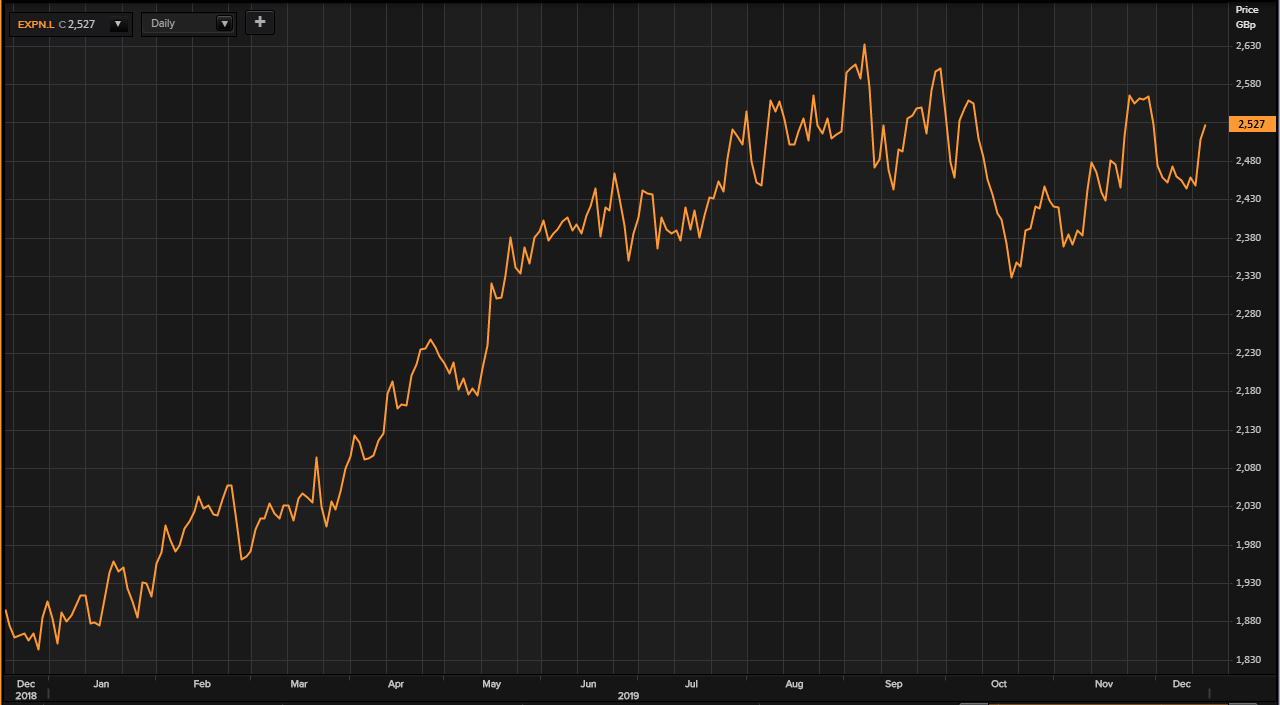Click the 2,580 price axis label
The width and height of the screenshot is (1280, 705).
tap(1249, 84)
